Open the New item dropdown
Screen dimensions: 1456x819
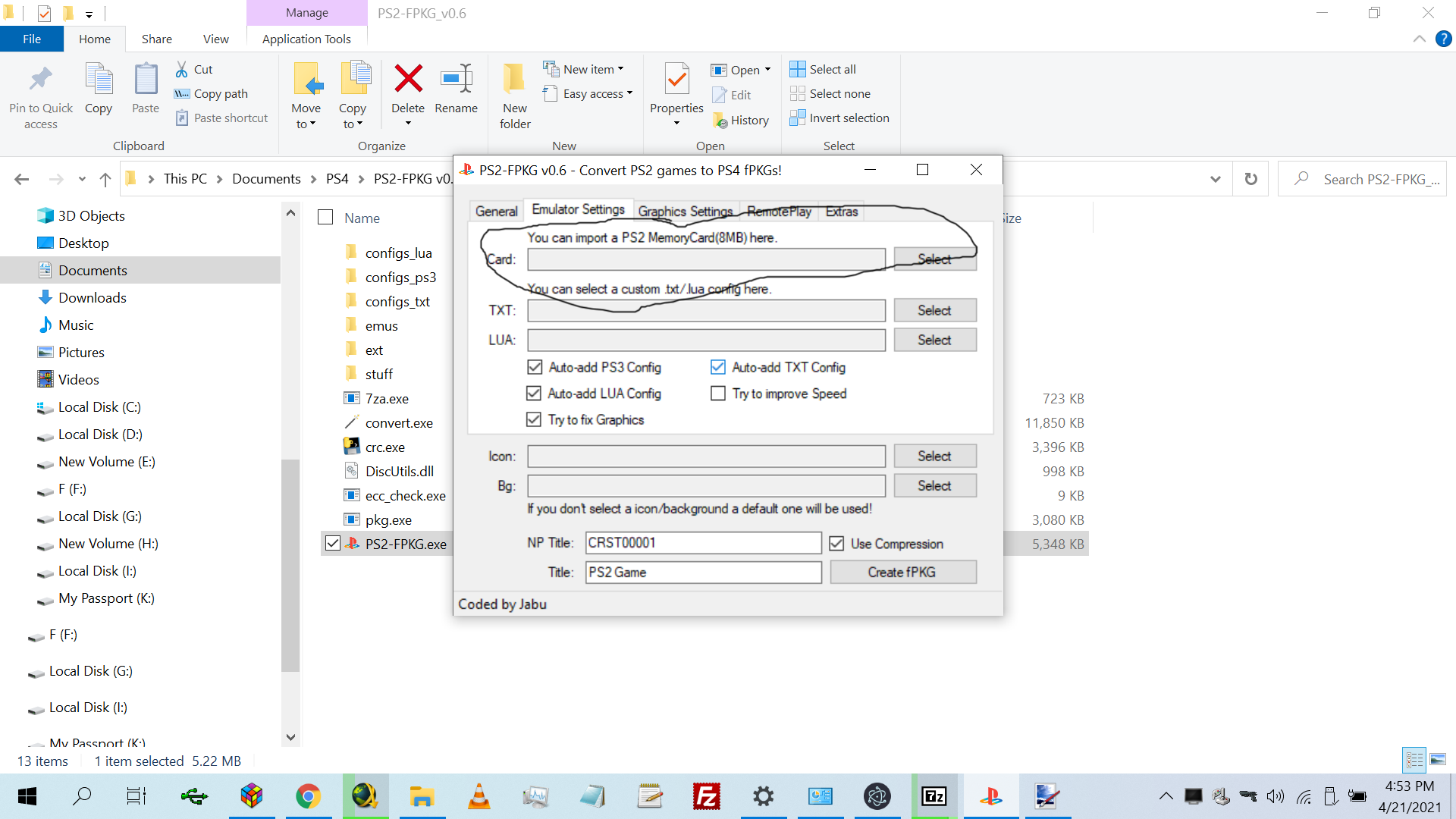[x=621, y=69]
